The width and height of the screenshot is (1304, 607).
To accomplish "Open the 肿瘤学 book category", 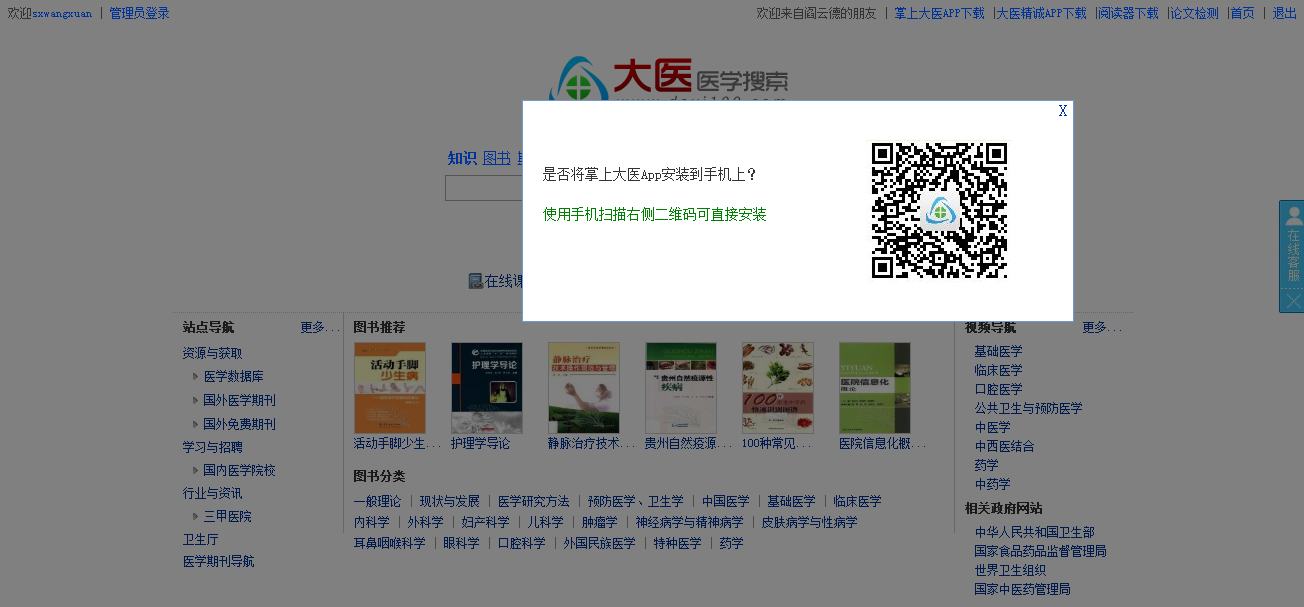I will (x=600, y=522).
